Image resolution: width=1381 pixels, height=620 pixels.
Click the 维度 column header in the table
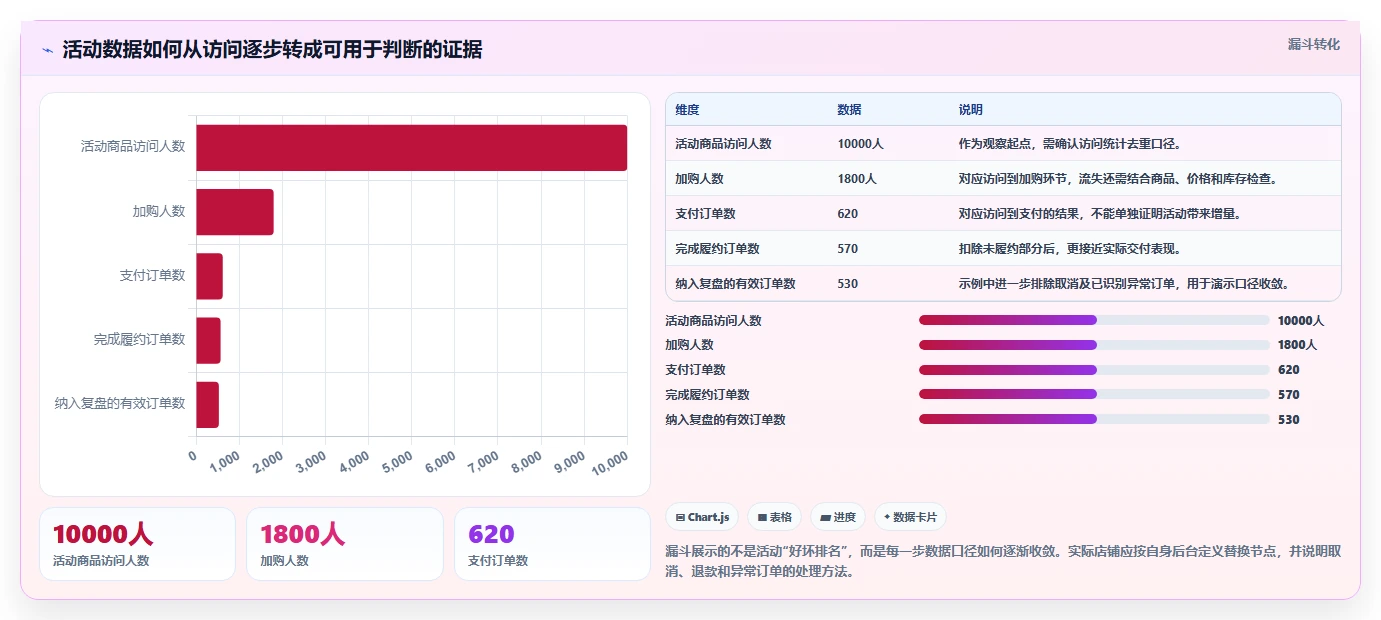coord(687,109)
